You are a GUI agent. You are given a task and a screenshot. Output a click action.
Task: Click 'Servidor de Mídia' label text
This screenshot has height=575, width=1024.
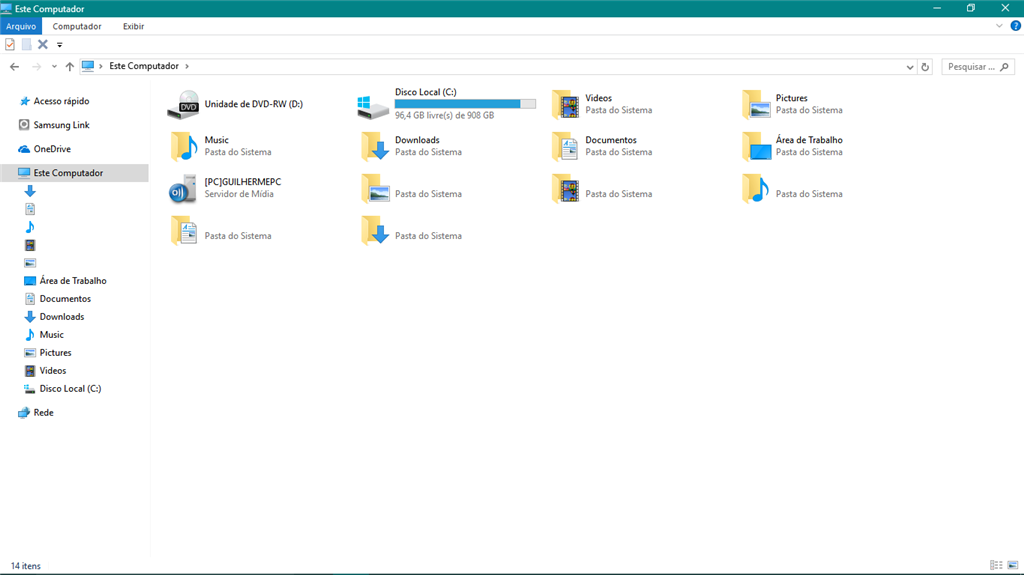tap(239, 194)
